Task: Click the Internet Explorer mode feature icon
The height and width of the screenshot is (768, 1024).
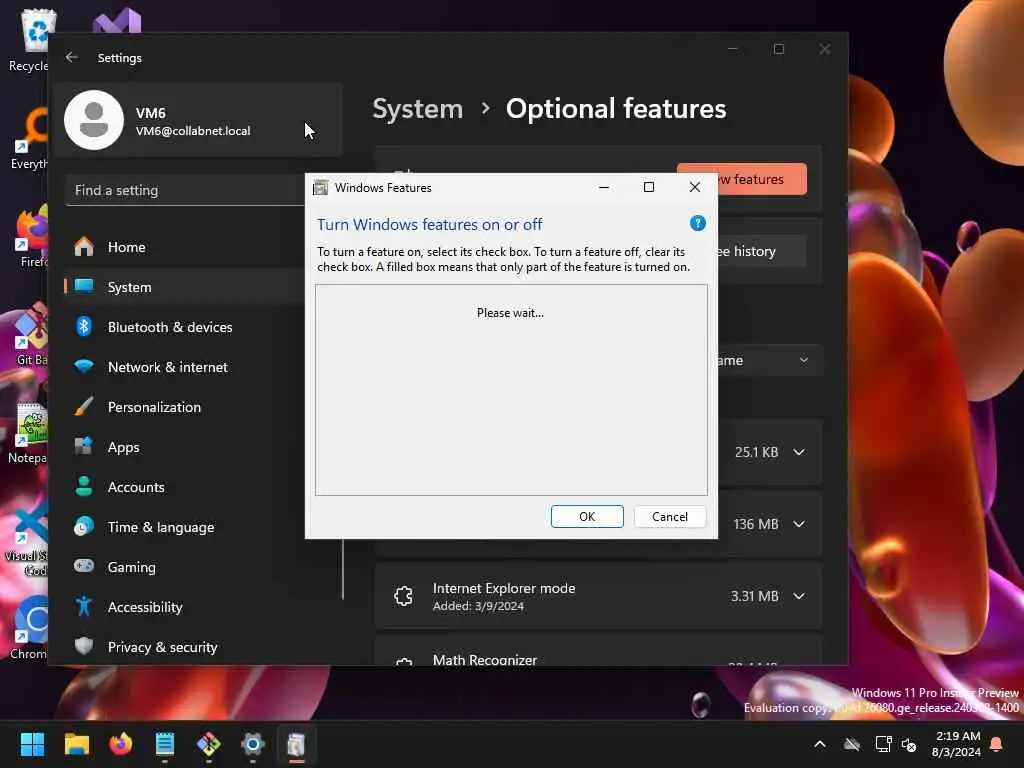Action: pos(404,596)
